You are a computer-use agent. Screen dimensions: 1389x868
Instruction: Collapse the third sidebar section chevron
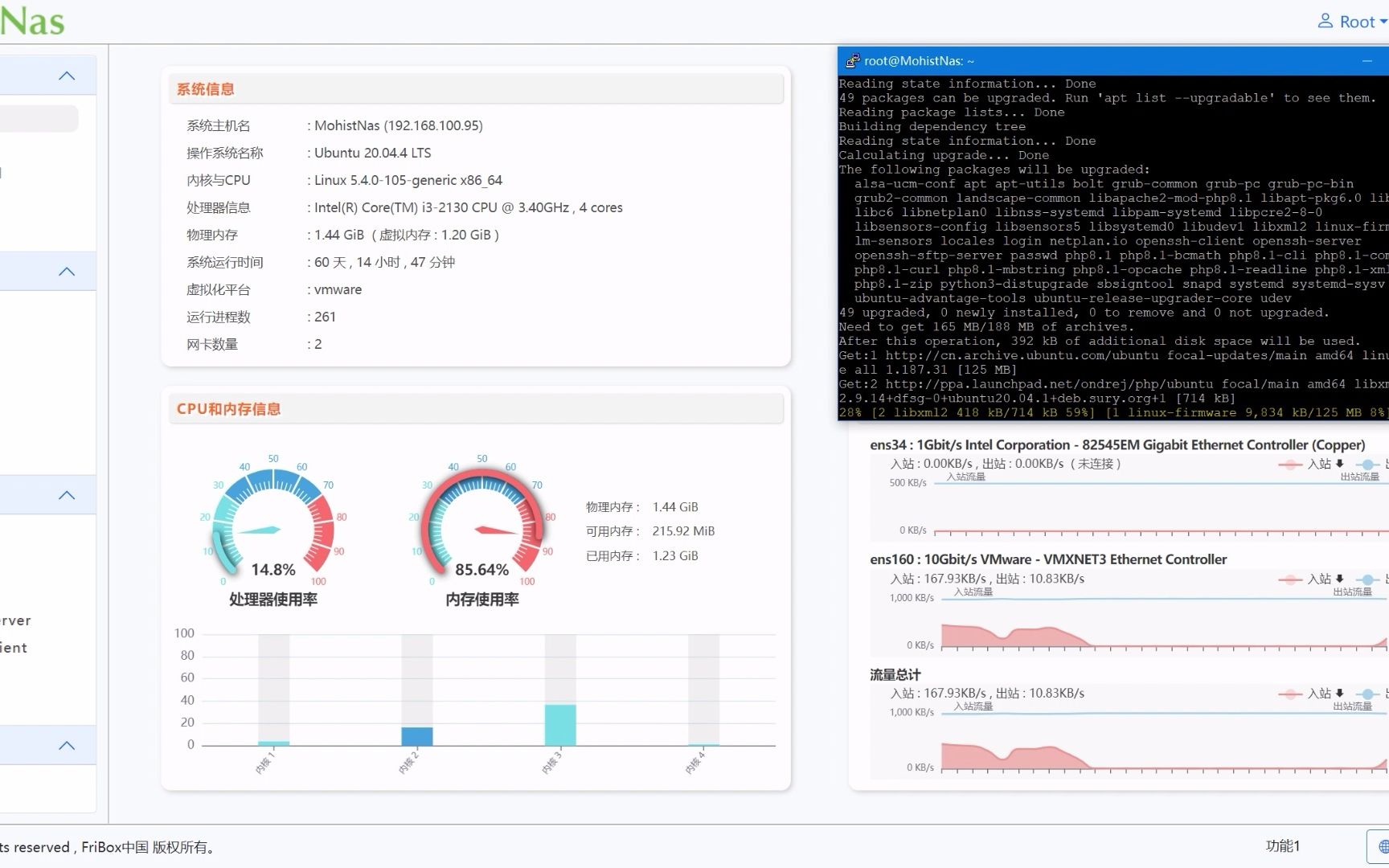point(67,495)
